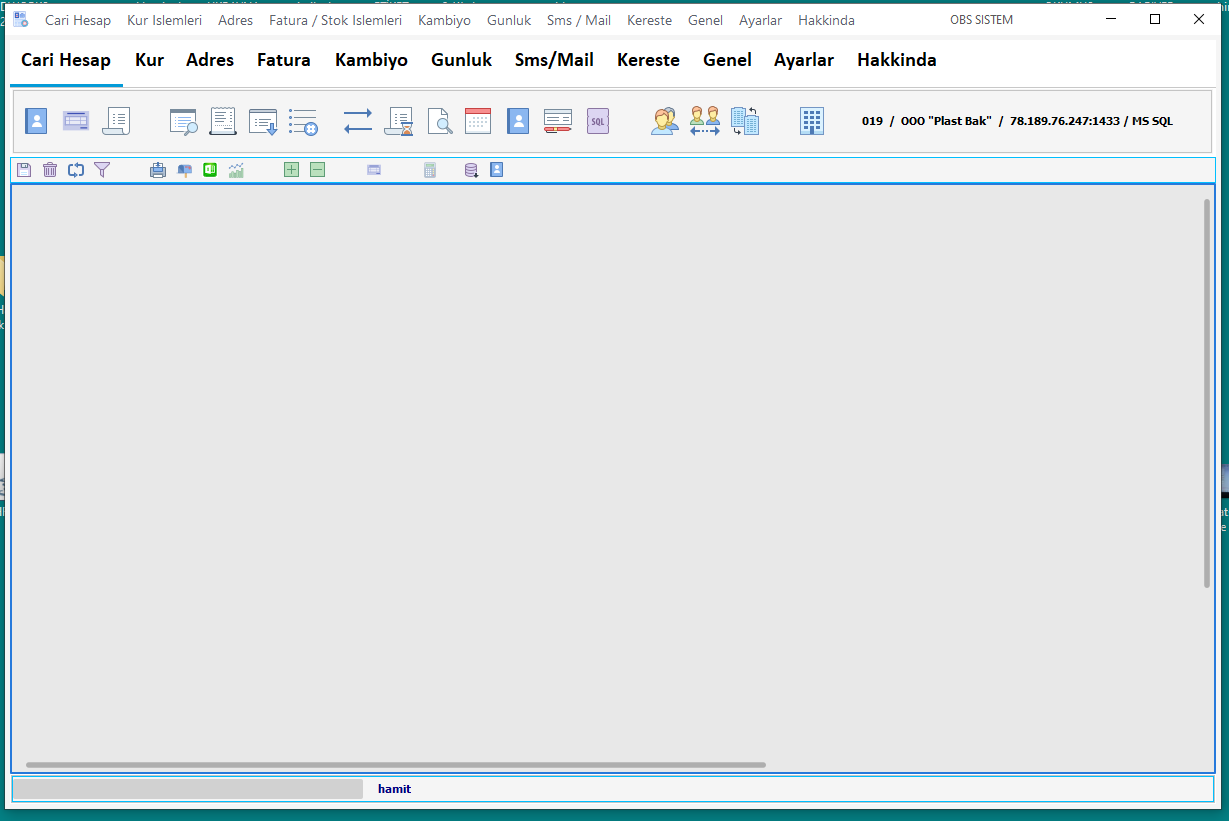Screen dimensions: 1229x821
Task: Switch to the Fatura tab
Action: tap(284, 60)
